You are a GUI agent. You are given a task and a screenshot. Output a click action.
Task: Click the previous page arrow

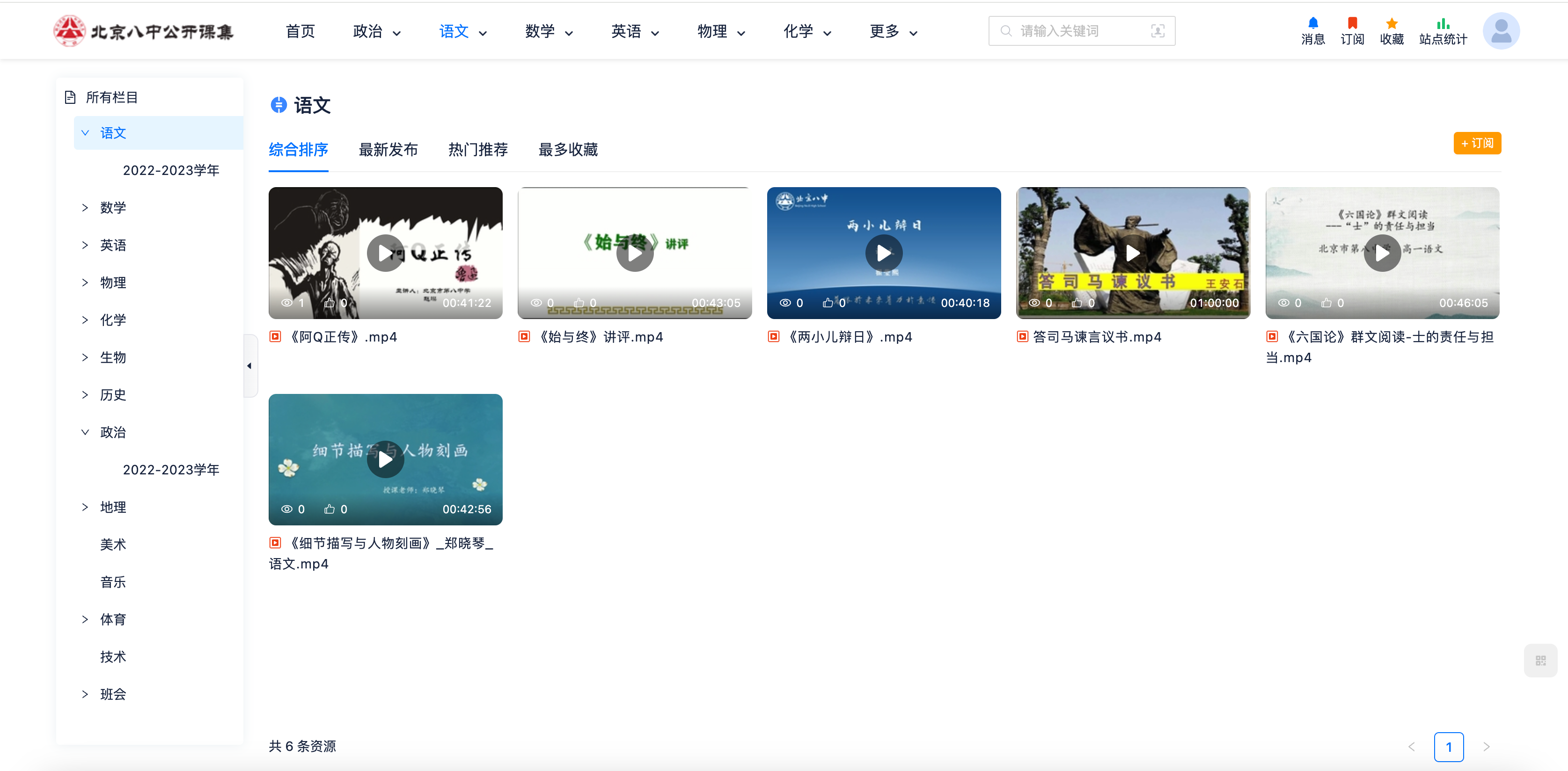pos(1411,747)
